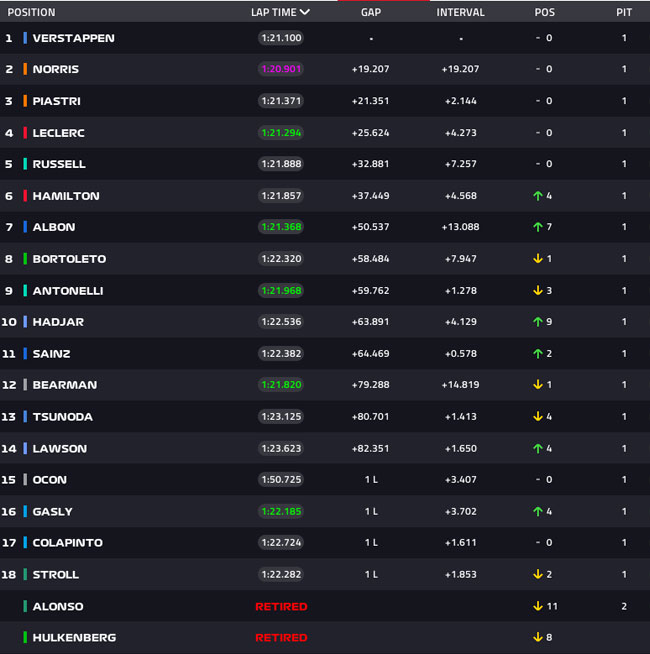Select the INTERVAL column header

461,13
